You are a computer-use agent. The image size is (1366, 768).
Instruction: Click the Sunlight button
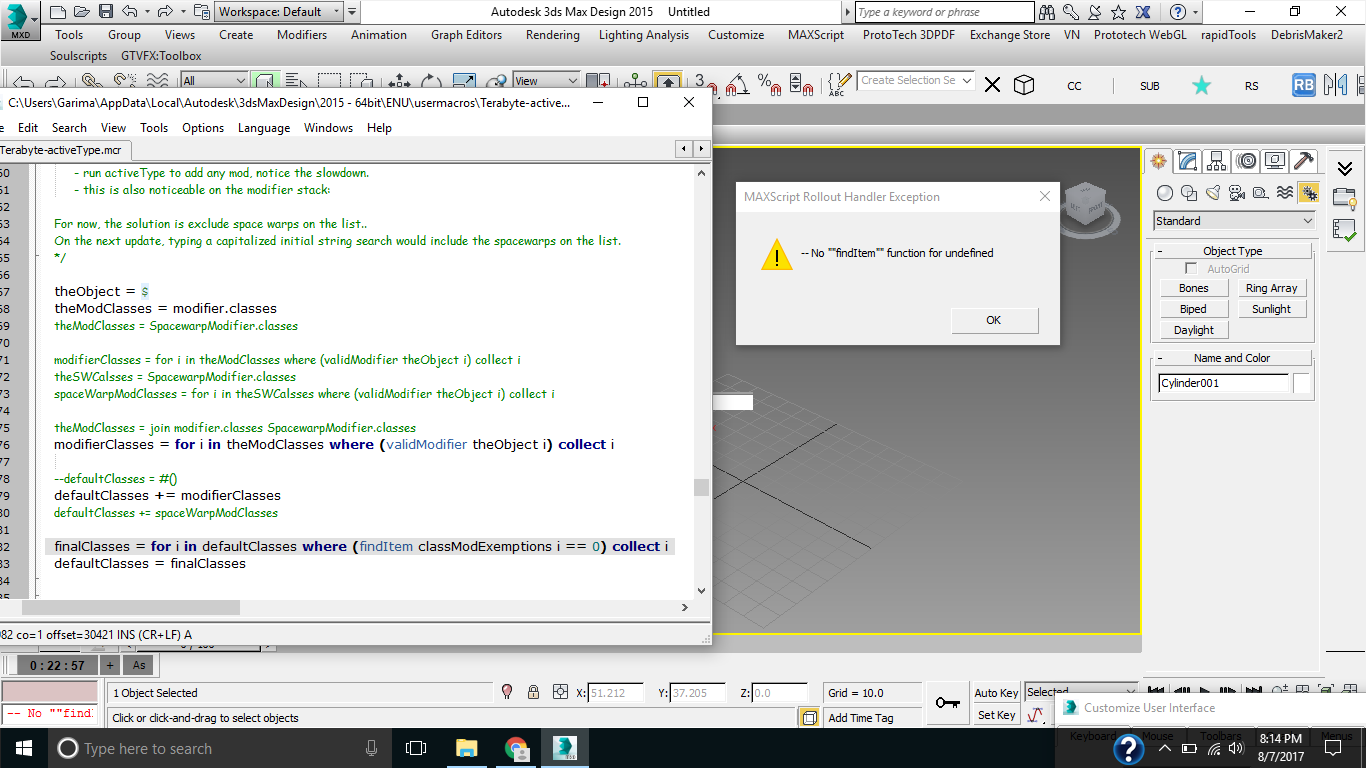1271,309
